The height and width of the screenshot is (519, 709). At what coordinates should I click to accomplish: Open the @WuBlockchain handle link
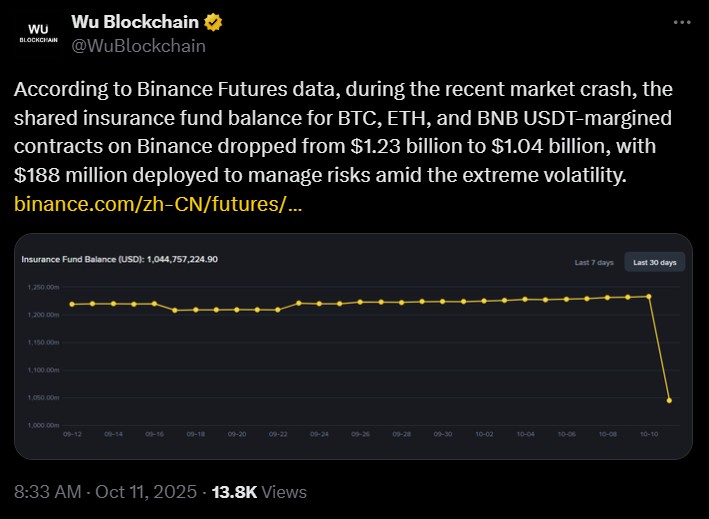pyautogui.click(x=139, y=45)
